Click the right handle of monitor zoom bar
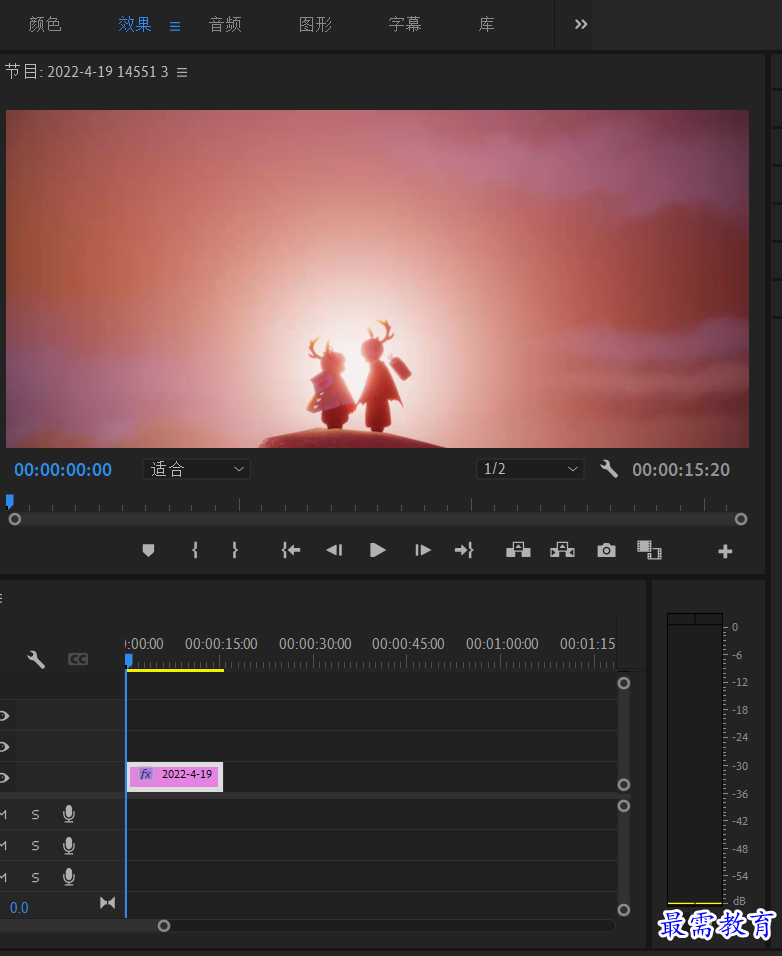 click(741, 519)
